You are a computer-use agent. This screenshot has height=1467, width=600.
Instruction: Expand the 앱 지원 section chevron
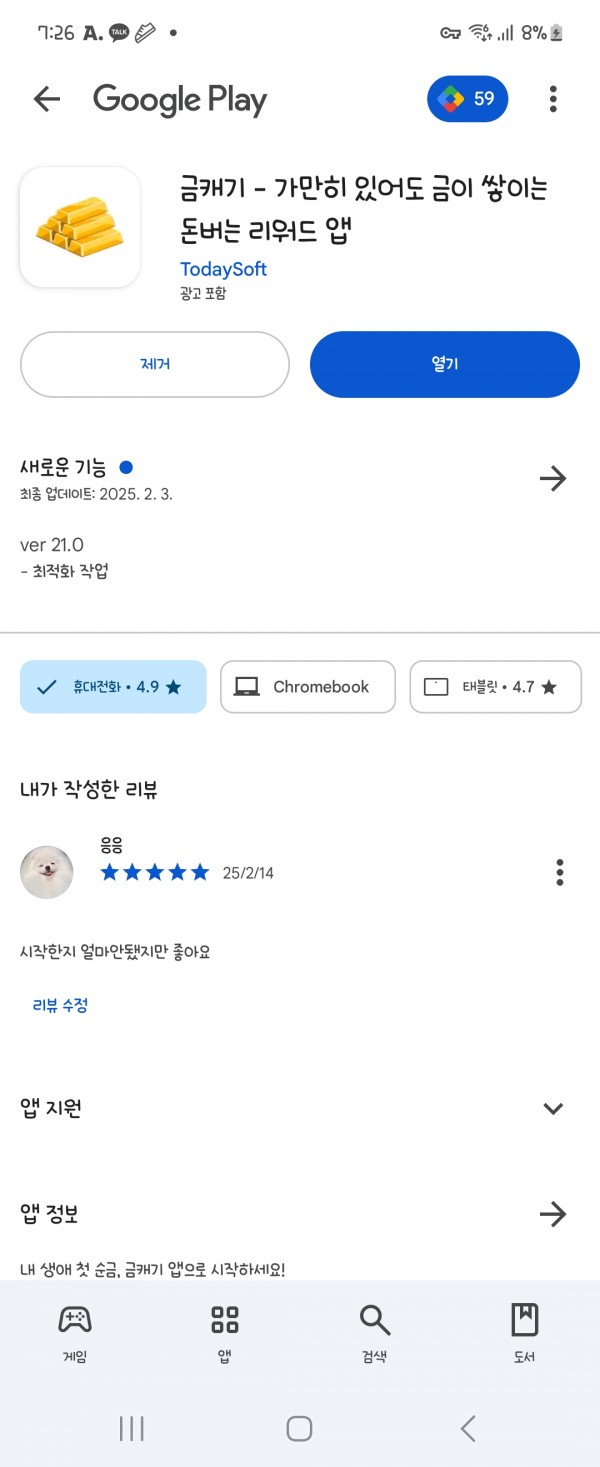(x=553, y=1108)
